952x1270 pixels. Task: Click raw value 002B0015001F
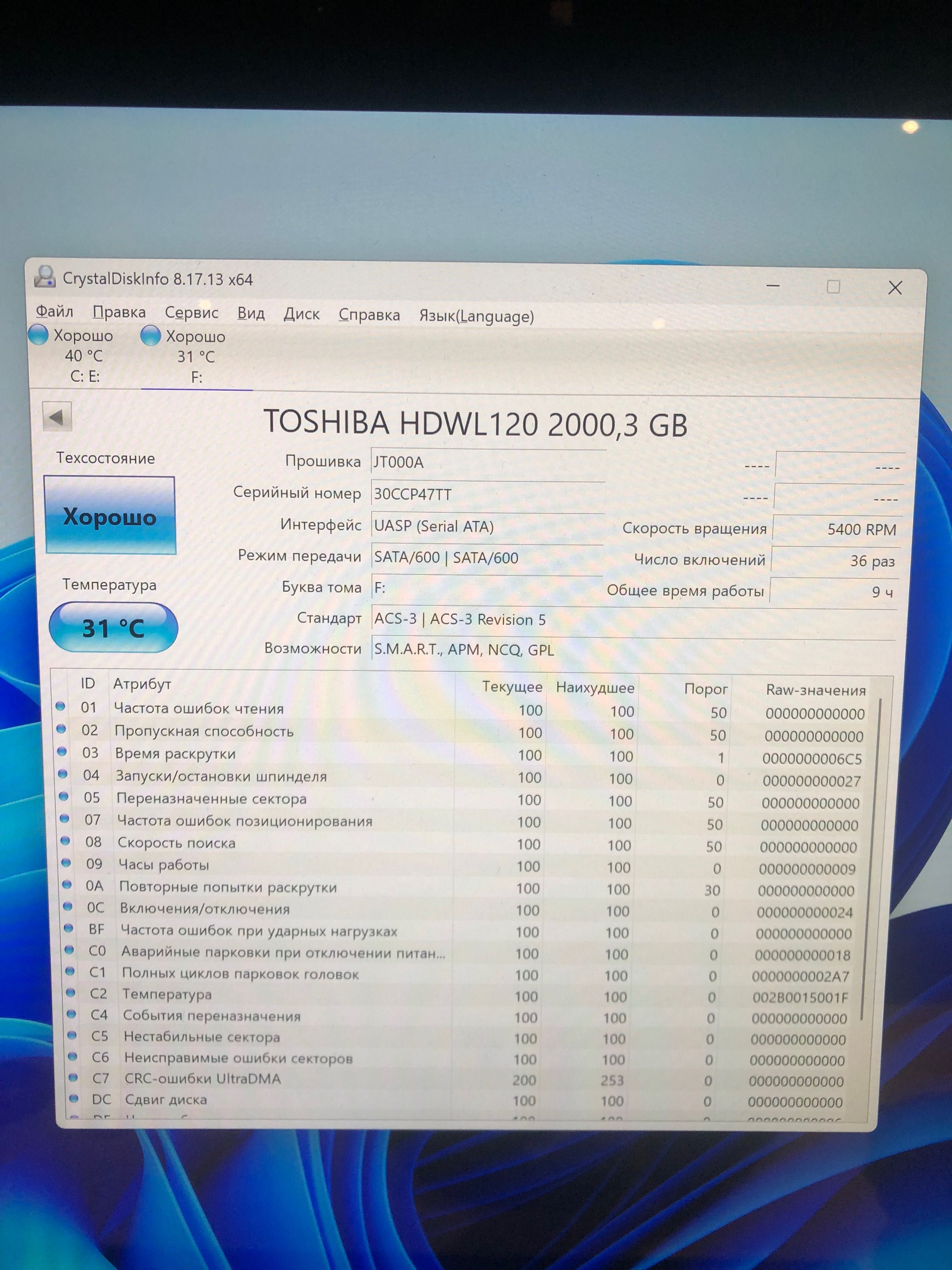[x=801, y=997]
